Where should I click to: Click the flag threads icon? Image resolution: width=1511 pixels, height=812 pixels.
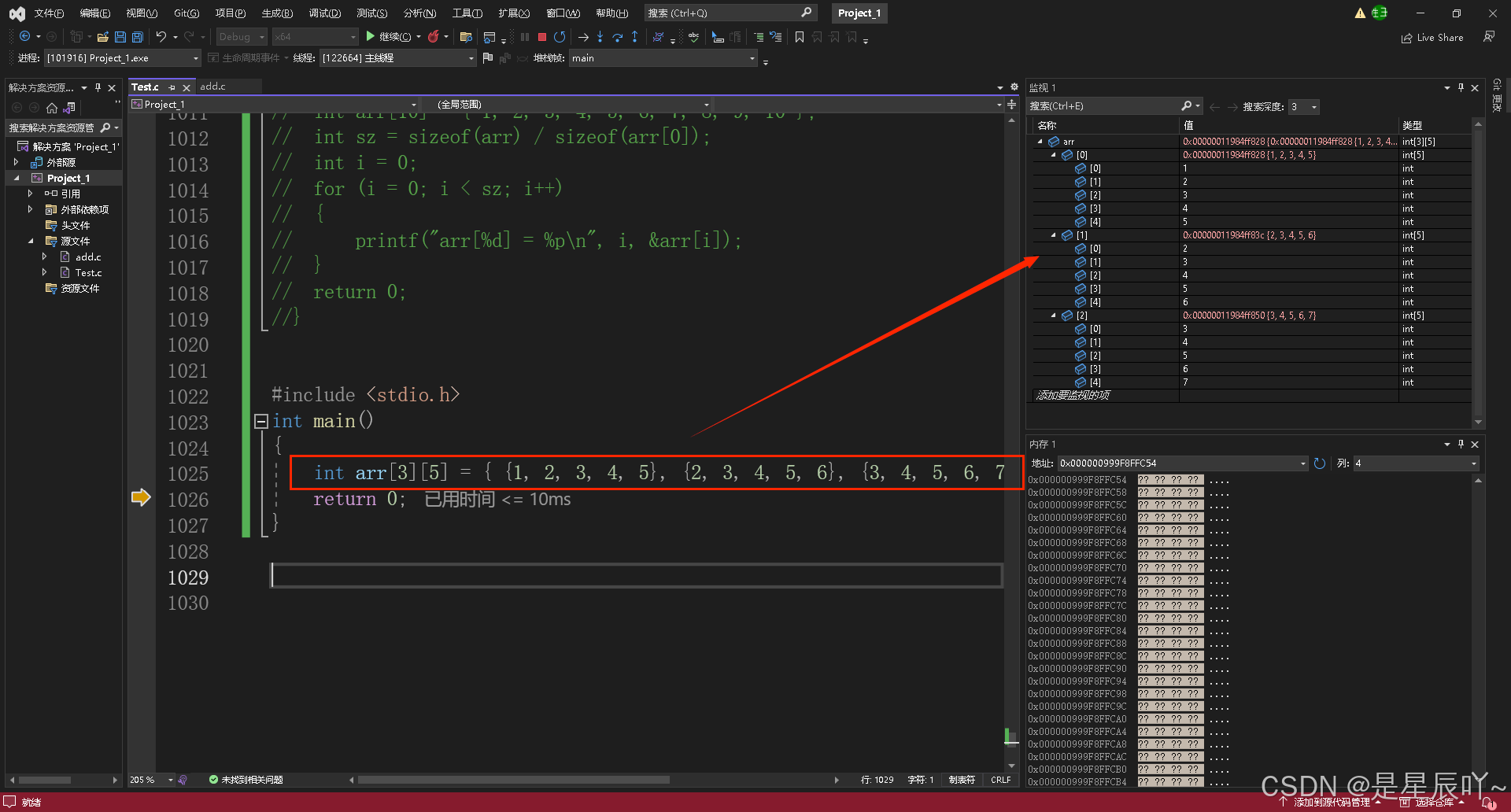click(x=488, y=57)
